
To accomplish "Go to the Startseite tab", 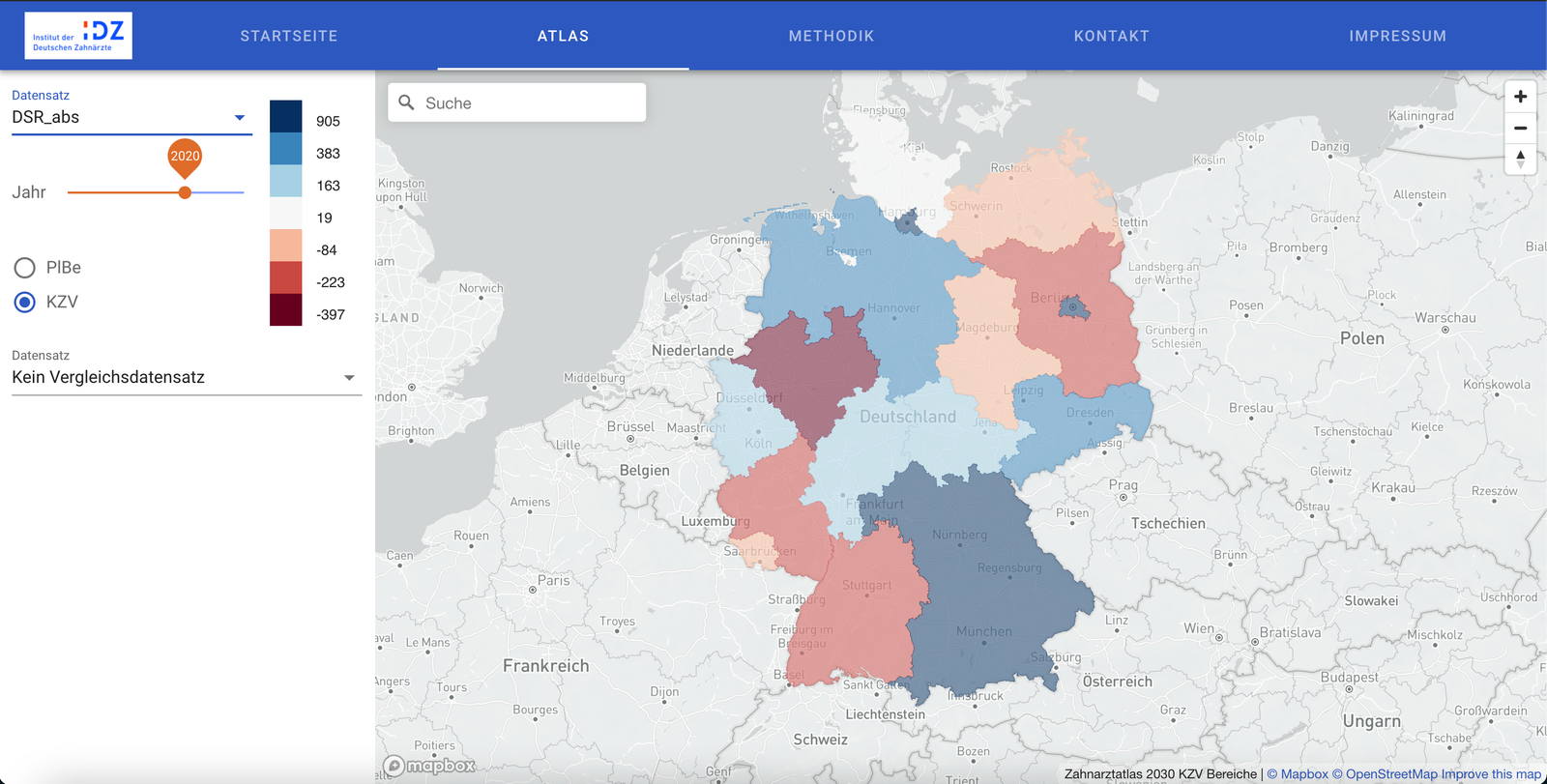I will pyautogui.click(x=289, y=36).
